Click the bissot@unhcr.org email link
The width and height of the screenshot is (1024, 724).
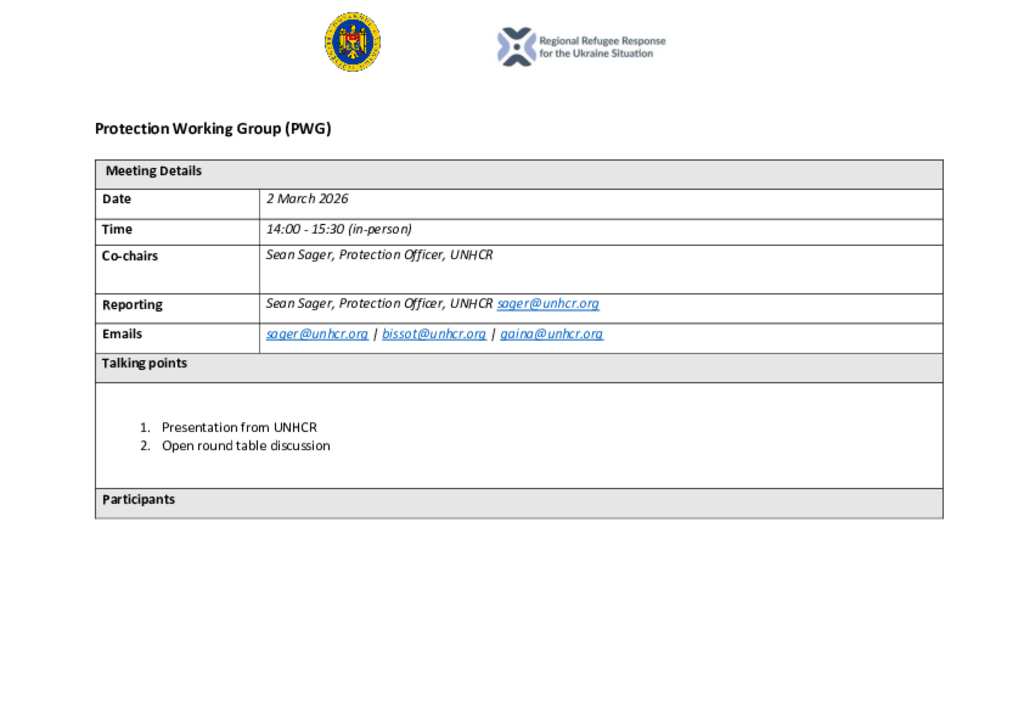tap(434, 334)
